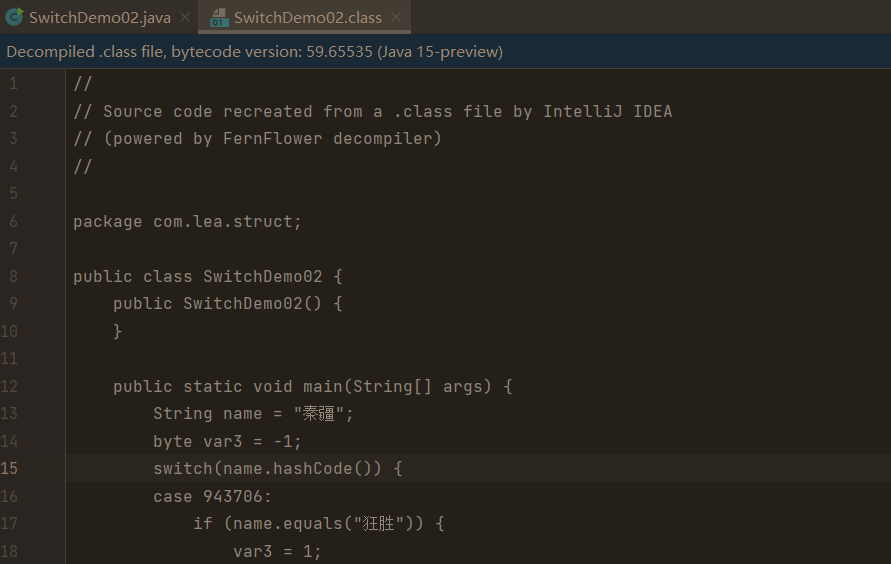Click the class name SwitchDemo02 in the declaration
Viewport: 891px width, 564px height.
coord(263,277)
